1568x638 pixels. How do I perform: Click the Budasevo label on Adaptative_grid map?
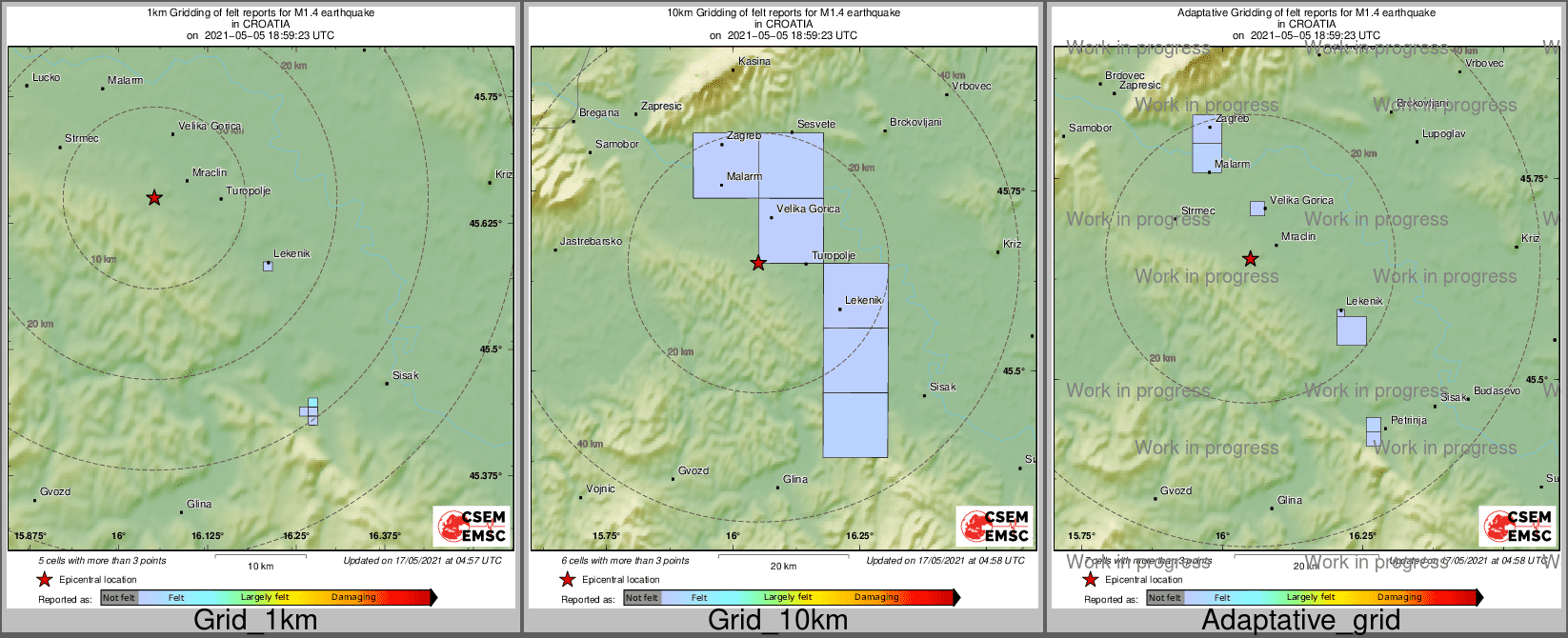tap(1497, 390)
